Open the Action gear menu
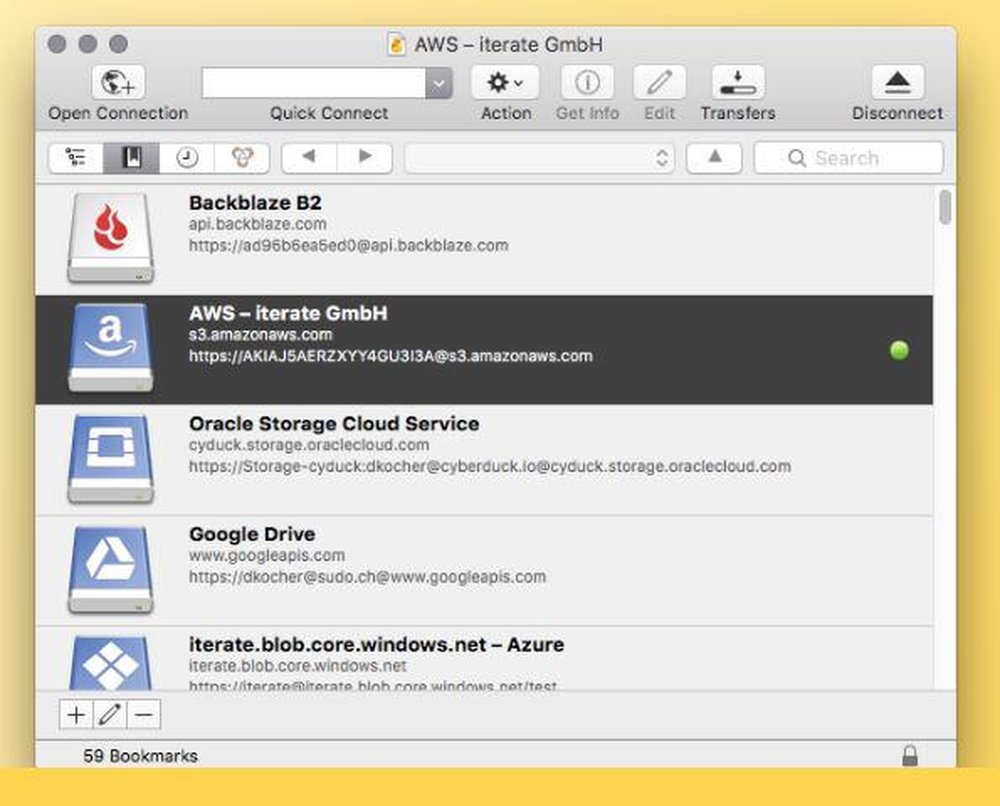 tap(505, 82)
